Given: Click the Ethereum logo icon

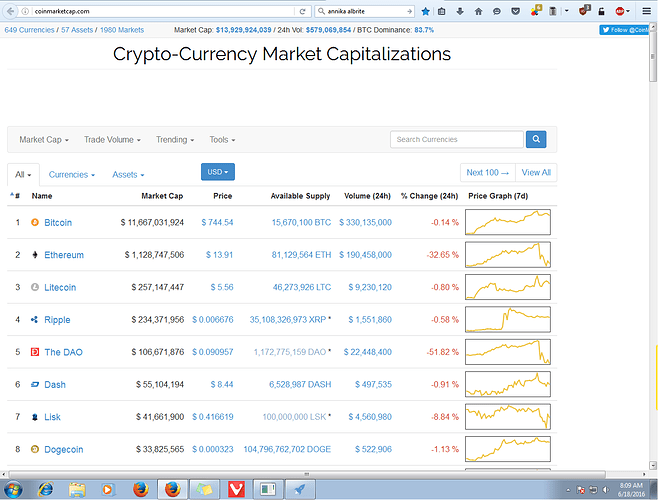Looking at the screenshot, I should [35, 254].
